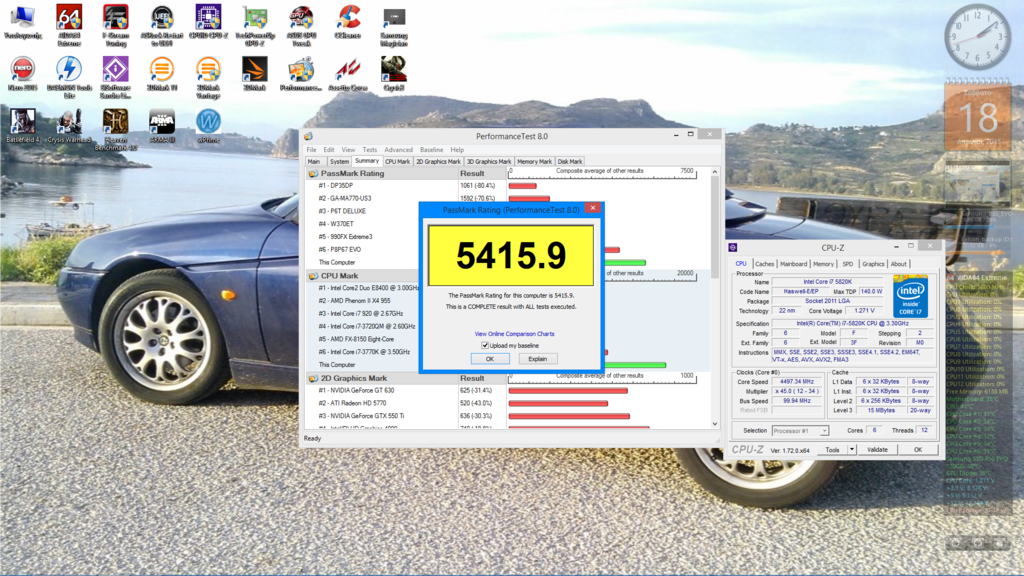
Task: Select the Nero 2015 desktop icon
Action: (x=23, y=73)
